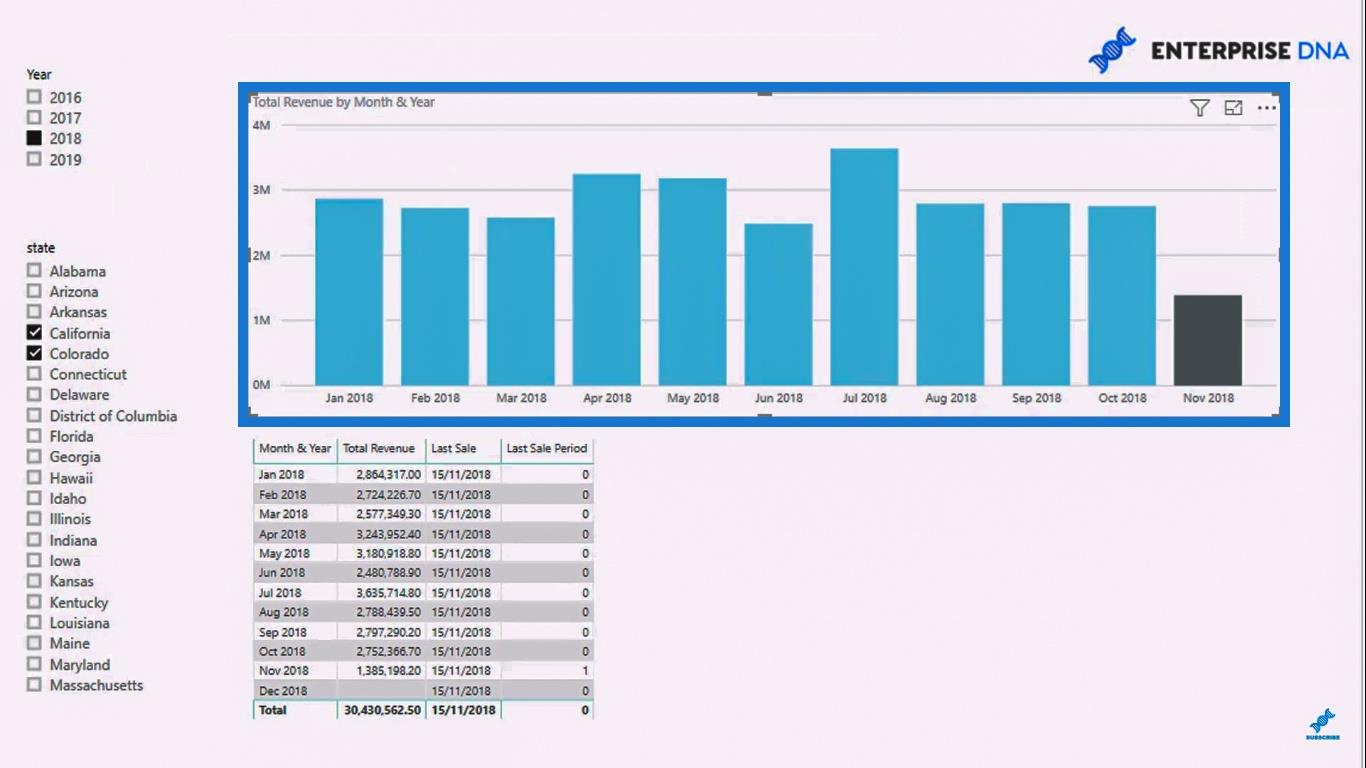Check the Louisiana checkbox
This screenshot has height=768, width=1366.
click(35, 622)
